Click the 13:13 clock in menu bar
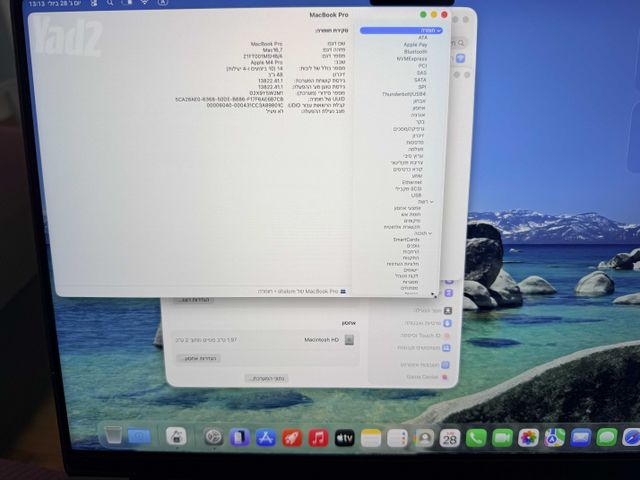Image resolution: width=640 pixels, height=480 pixels. pos(37,3)
